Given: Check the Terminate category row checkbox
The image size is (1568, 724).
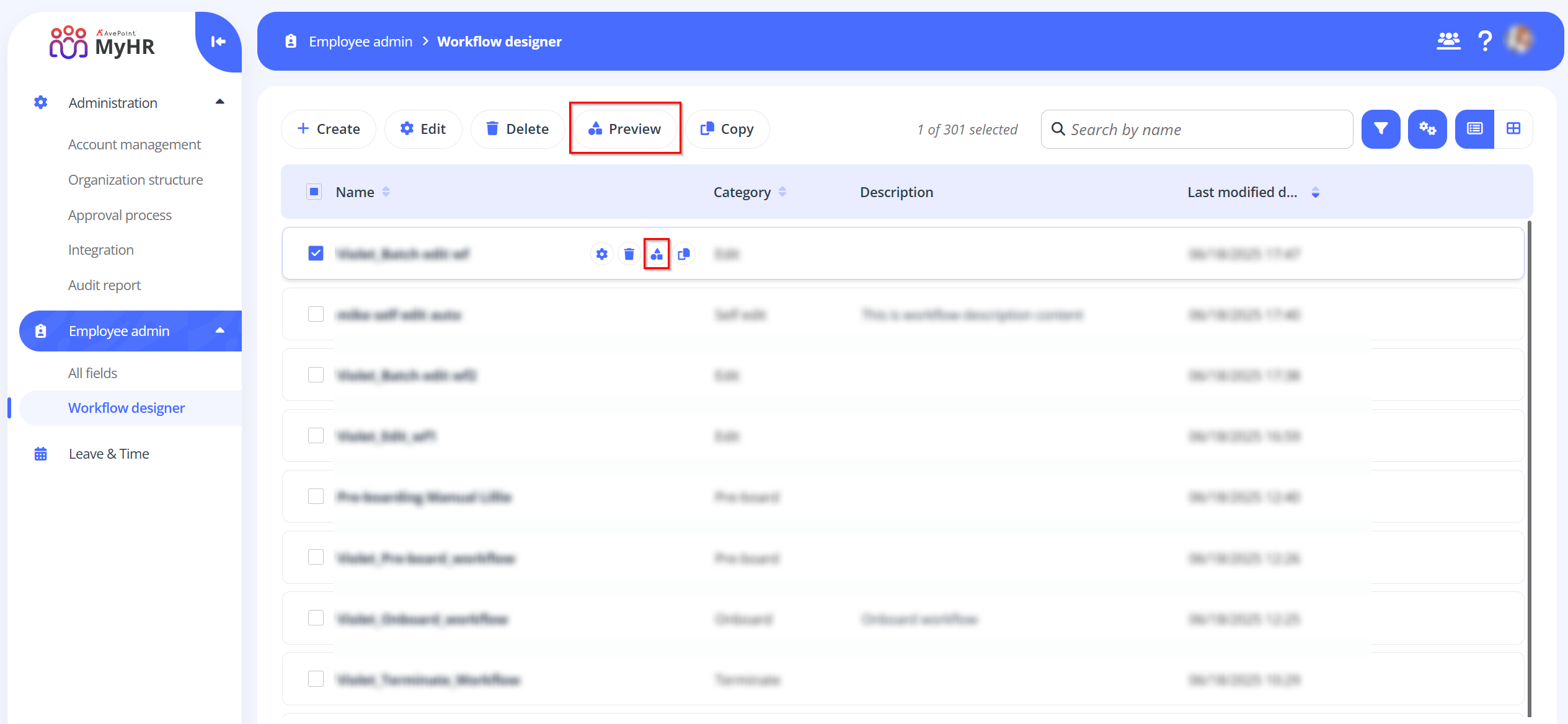Looking at the screenshot, I should pyautogui.click(x=316, y=679).
